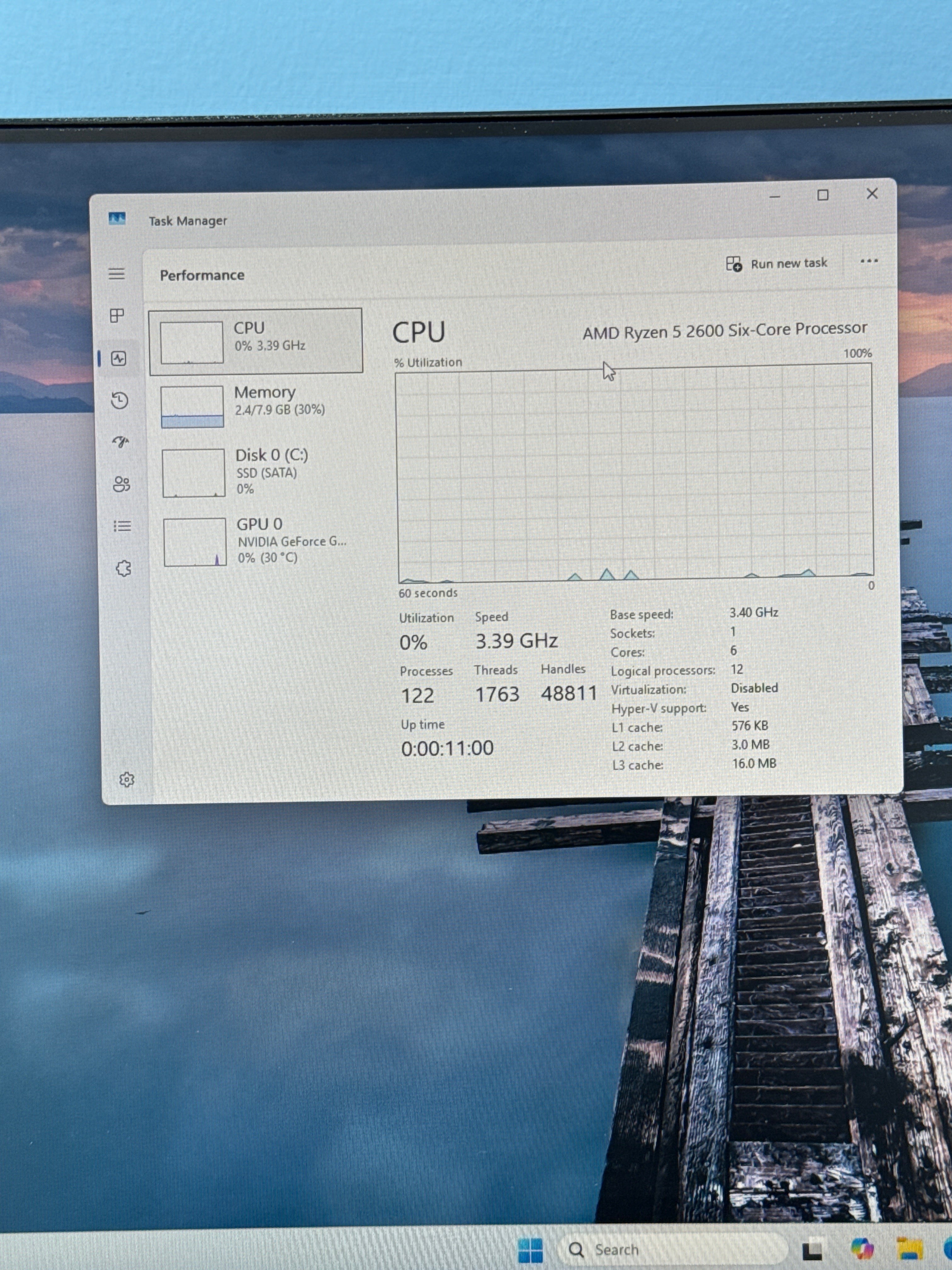Open the Startup apps icon

(x=121, y=442)
